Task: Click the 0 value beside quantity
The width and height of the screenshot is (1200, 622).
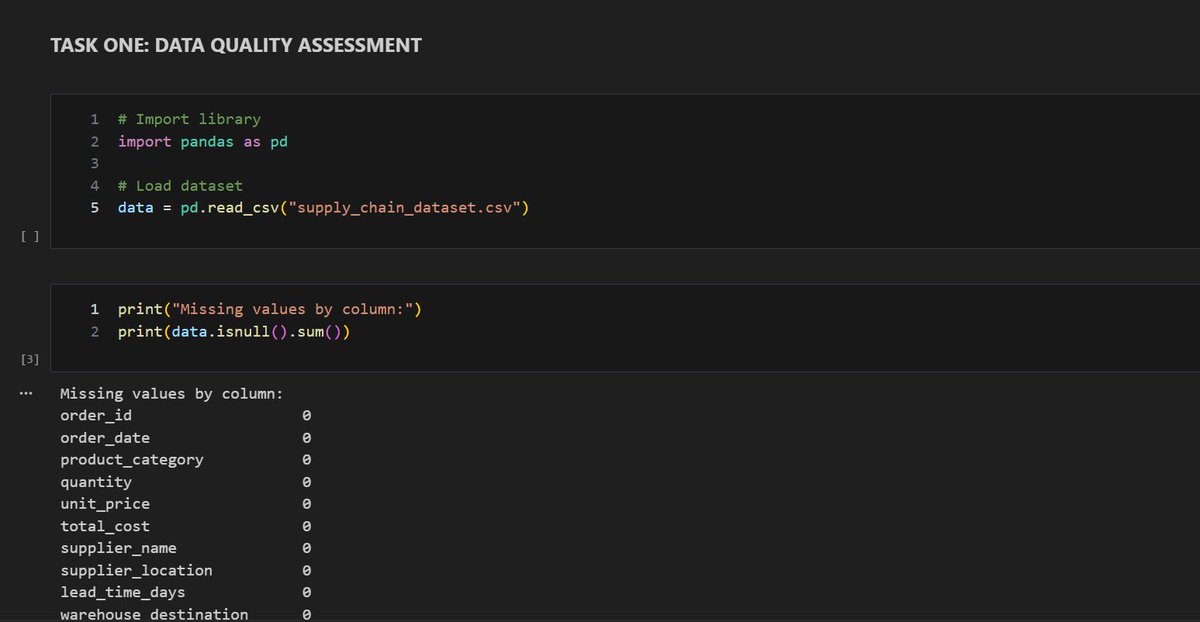Action: click(x=307, y=481)
